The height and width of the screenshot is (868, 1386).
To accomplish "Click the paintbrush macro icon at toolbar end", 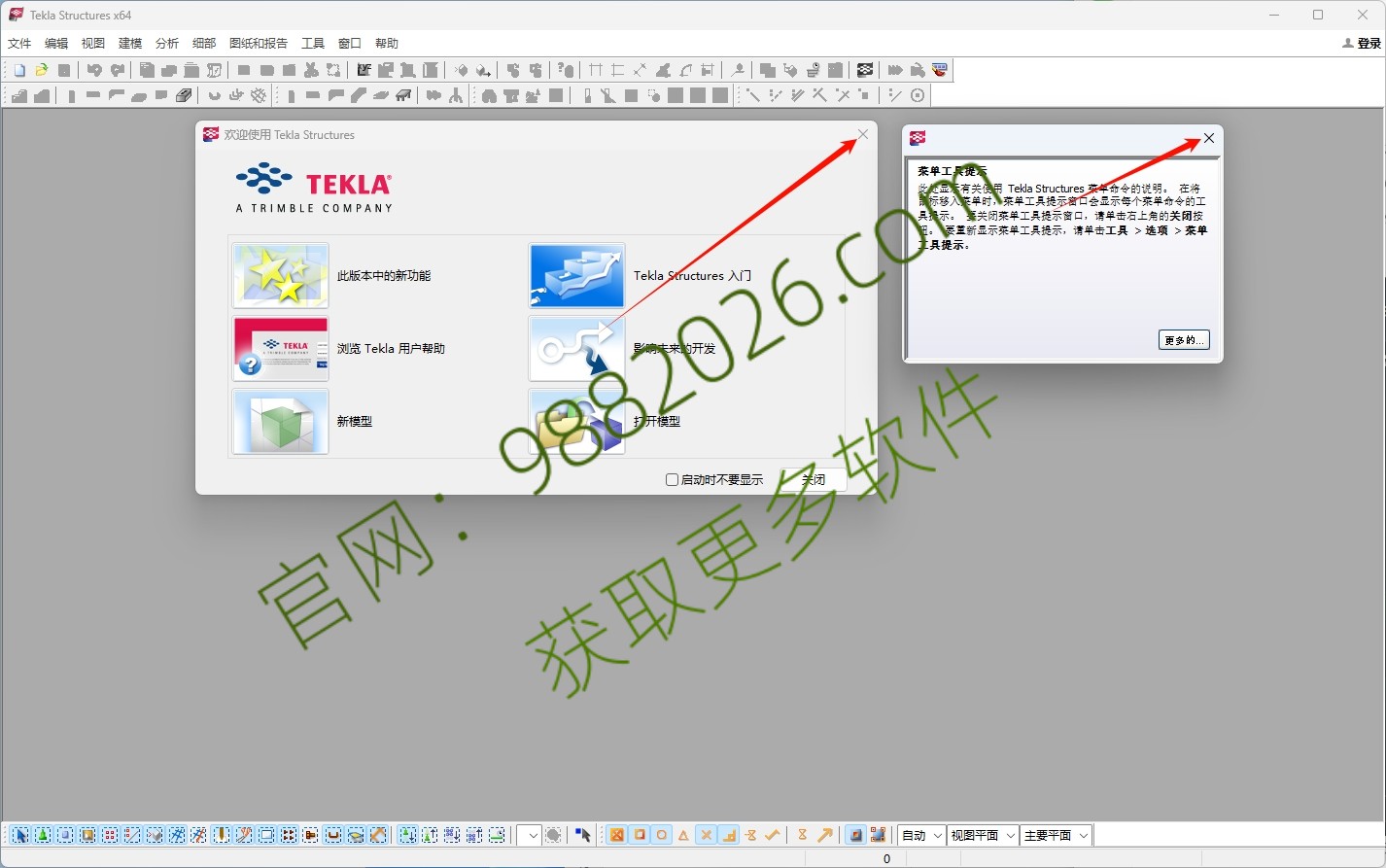I will pos(939,70).
